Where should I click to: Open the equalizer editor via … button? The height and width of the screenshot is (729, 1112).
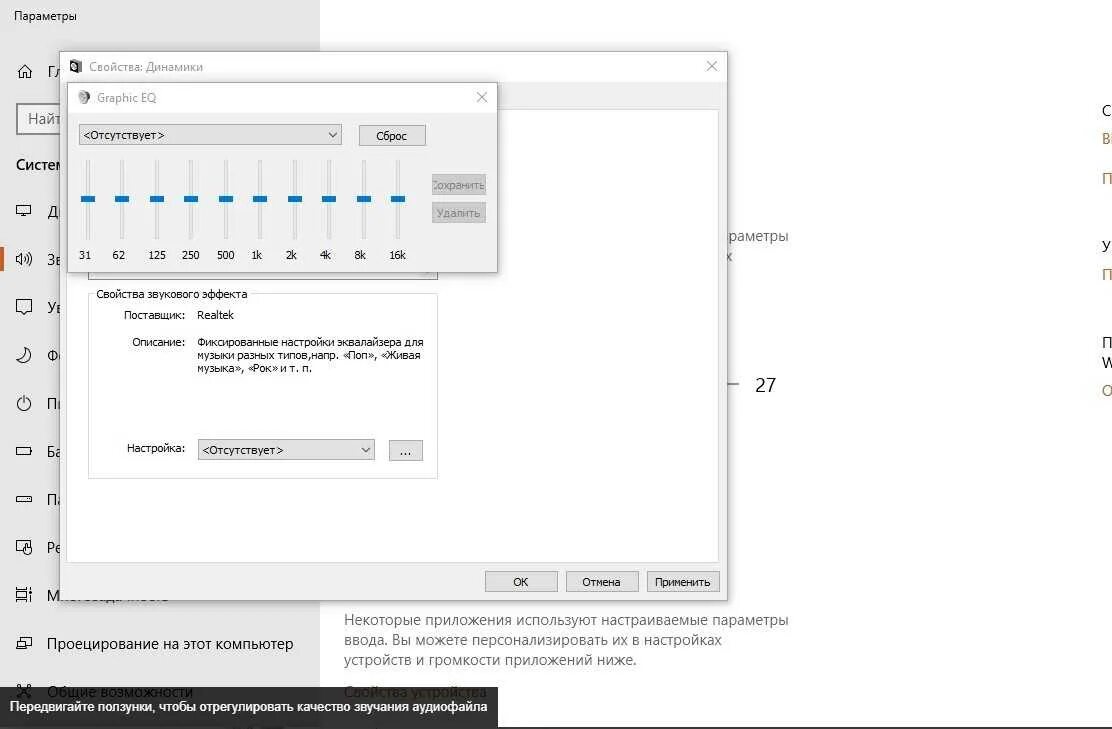click(406, 450)
